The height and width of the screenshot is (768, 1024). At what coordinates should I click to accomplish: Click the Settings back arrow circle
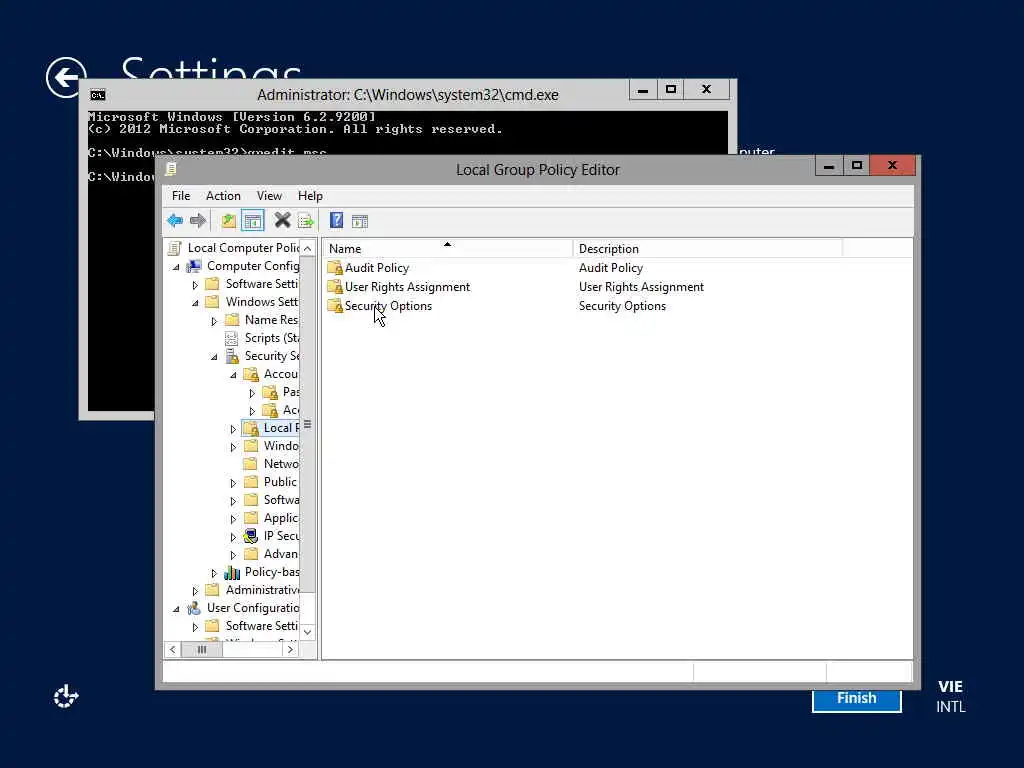pos(66,78)
